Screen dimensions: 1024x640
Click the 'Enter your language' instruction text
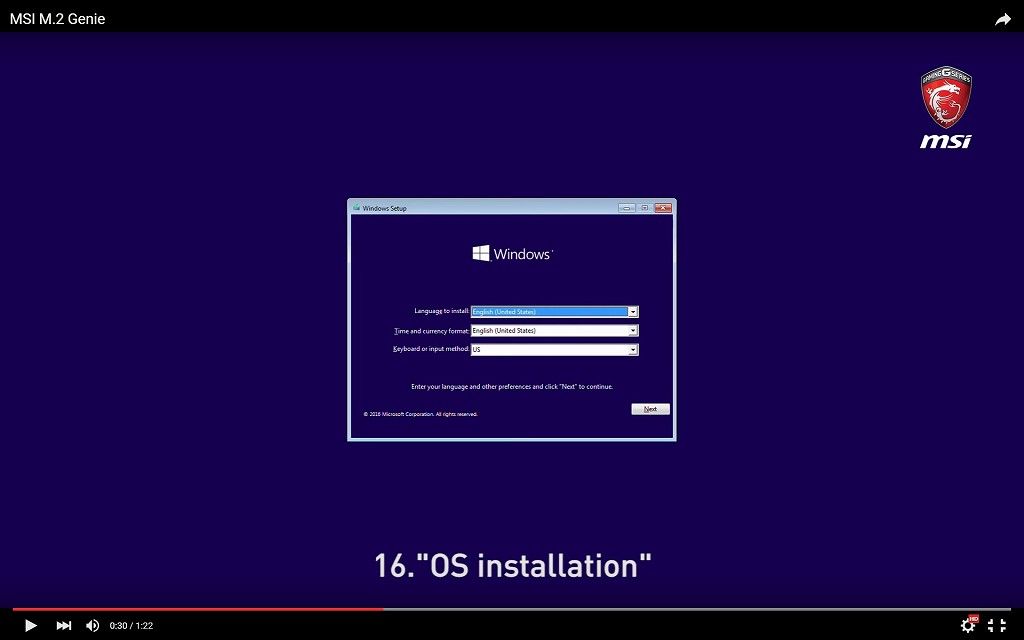click(512, 387)
